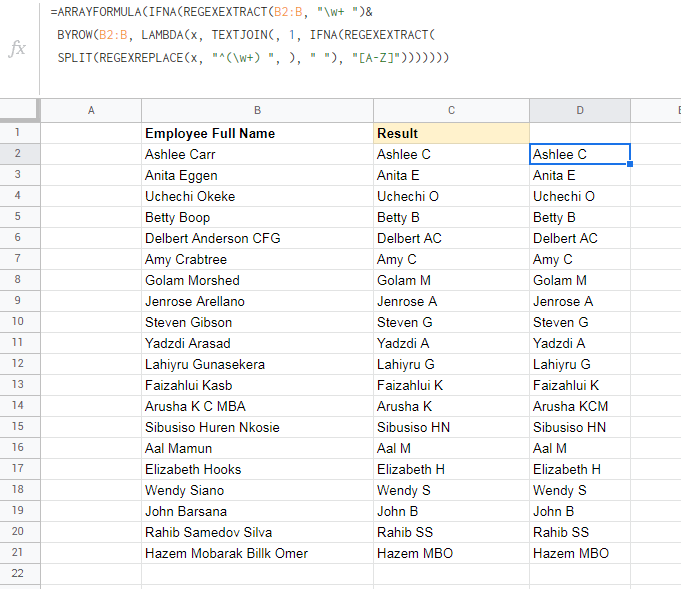Click the select-all corner box
Image resolution: width=681 pixels, height=589 pixels.
coord(20,109)
